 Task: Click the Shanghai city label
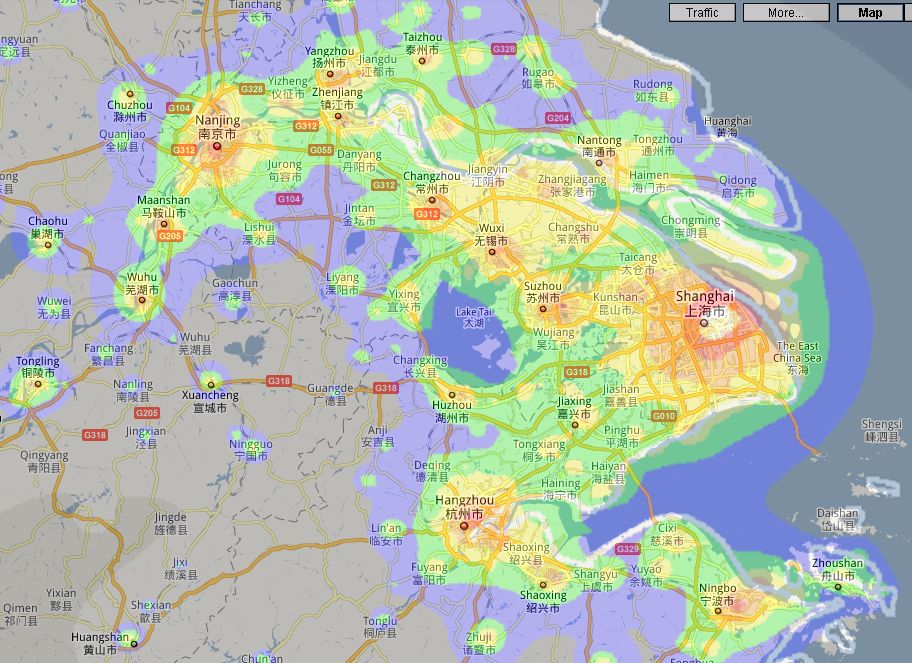[x=704, y=297]
